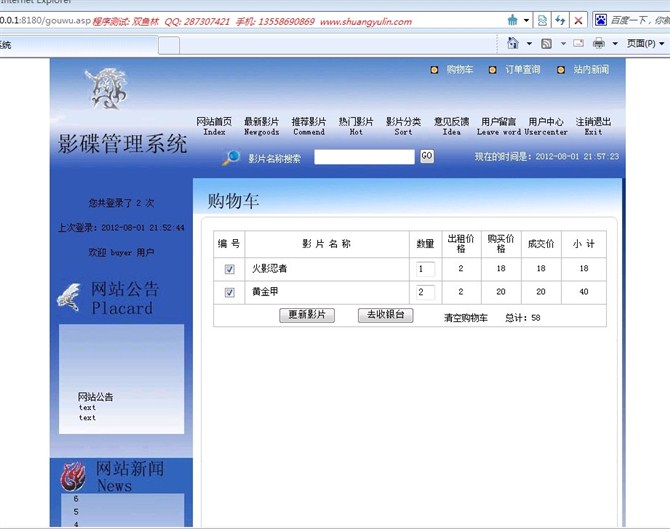This screenshot has height=529, width=670.
Task: Open 用户中心 Usercenter menu item
Action: [x=546, y=126]
